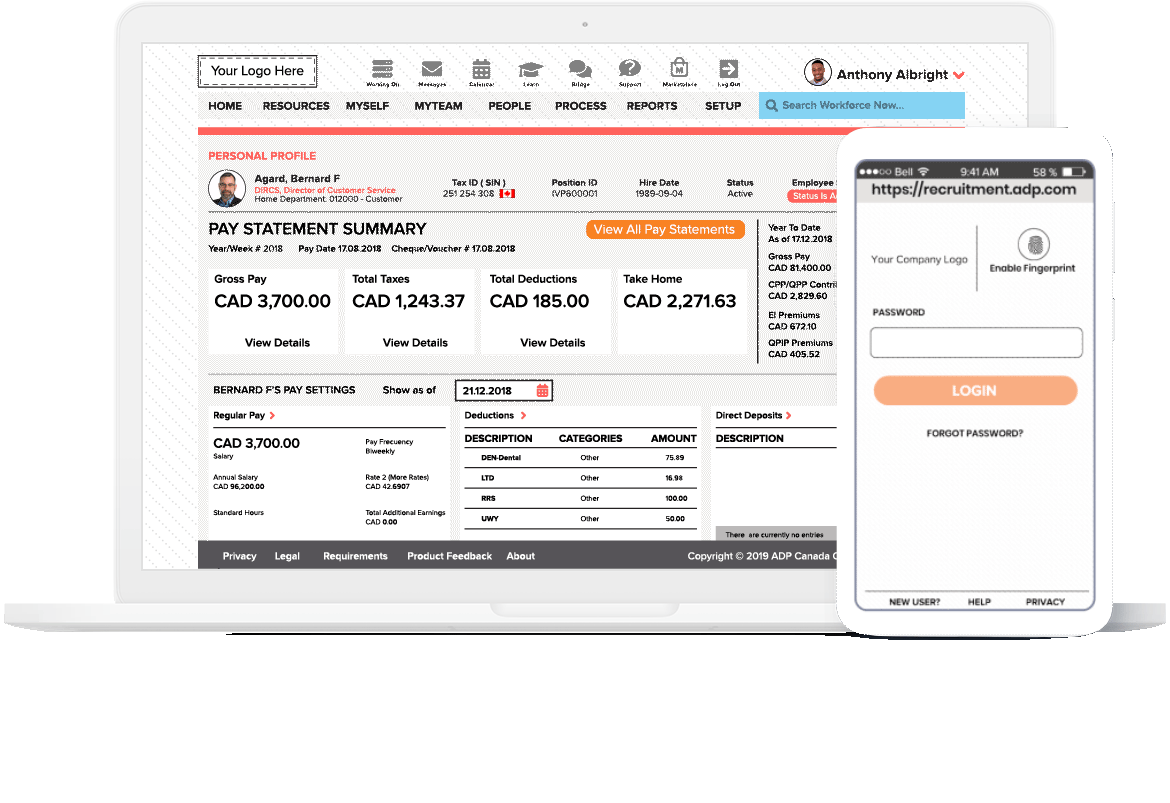Open the REPORTS menu

click(x=652, y=106)
